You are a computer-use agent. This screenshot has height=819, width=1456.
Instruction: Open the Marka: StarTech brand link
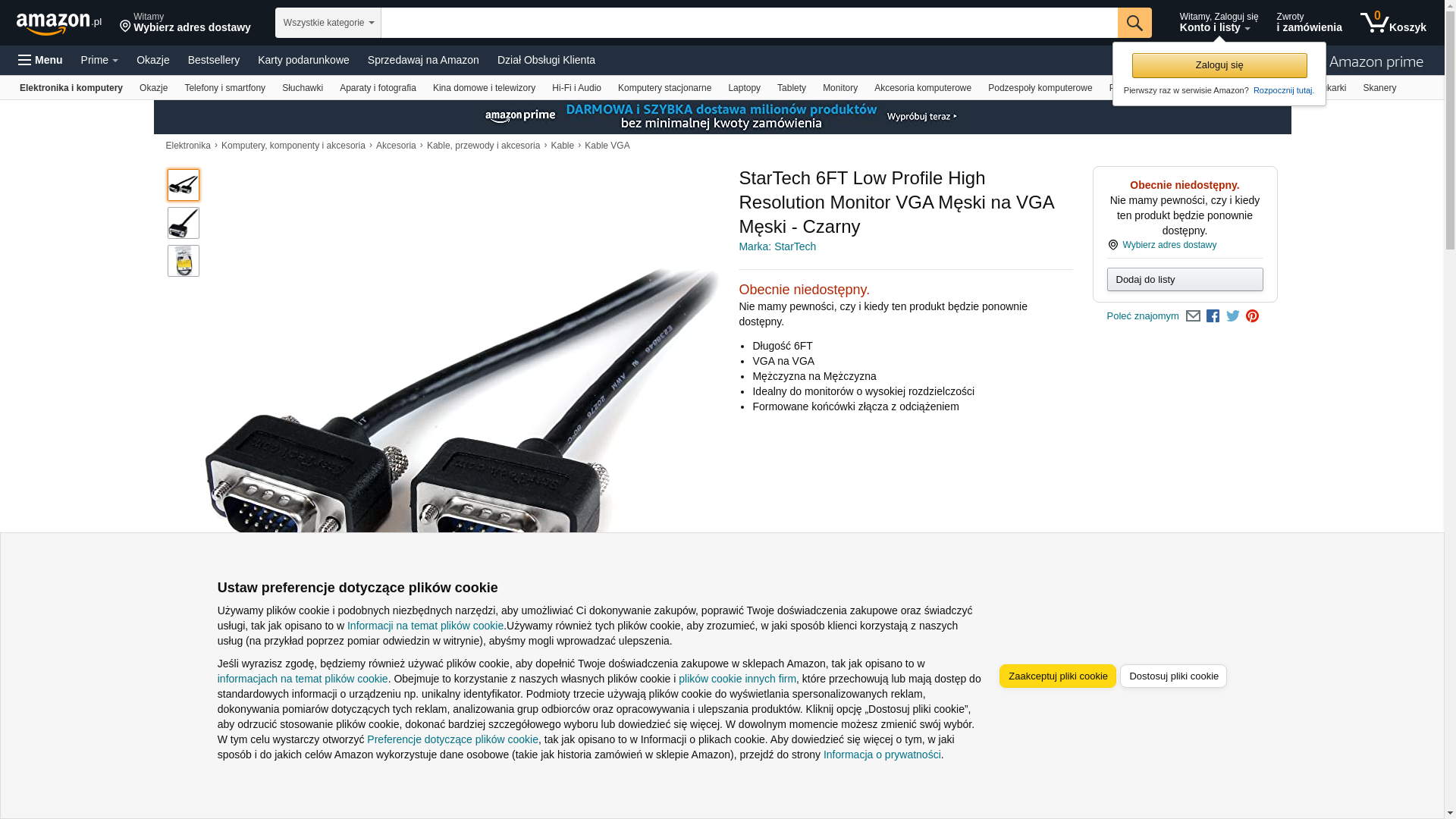(x=777, y=246)
